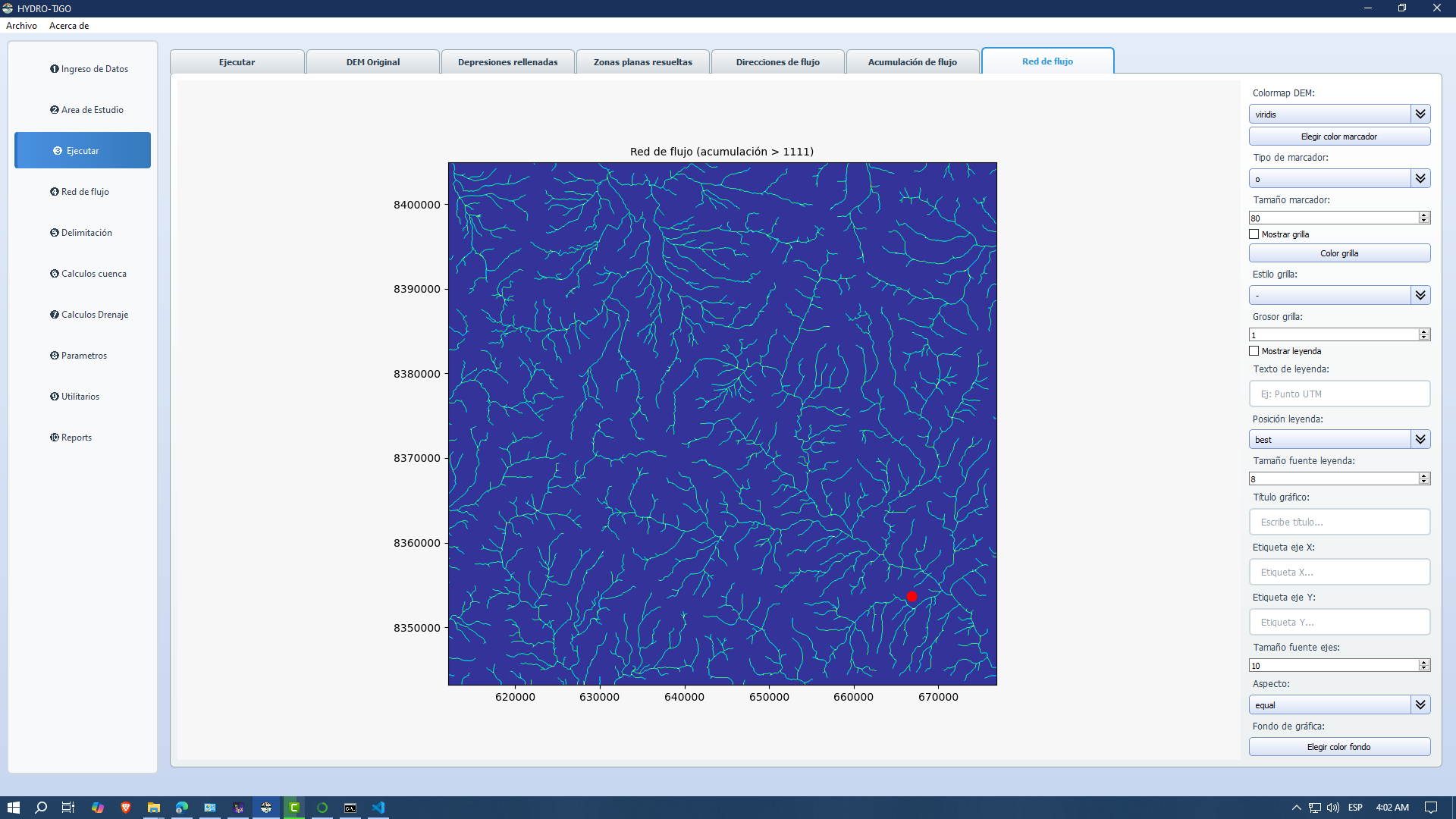Open the Reports sidebar section
Screen dimensions: 1456x819
[71, 438]
